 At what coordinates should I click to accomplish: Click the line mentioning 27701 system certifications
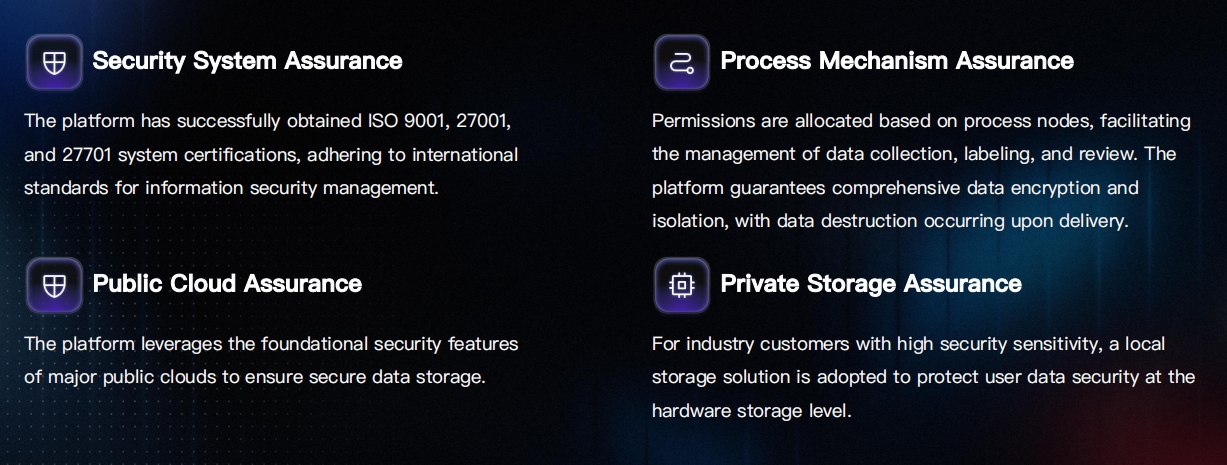(x=271, y=155)
